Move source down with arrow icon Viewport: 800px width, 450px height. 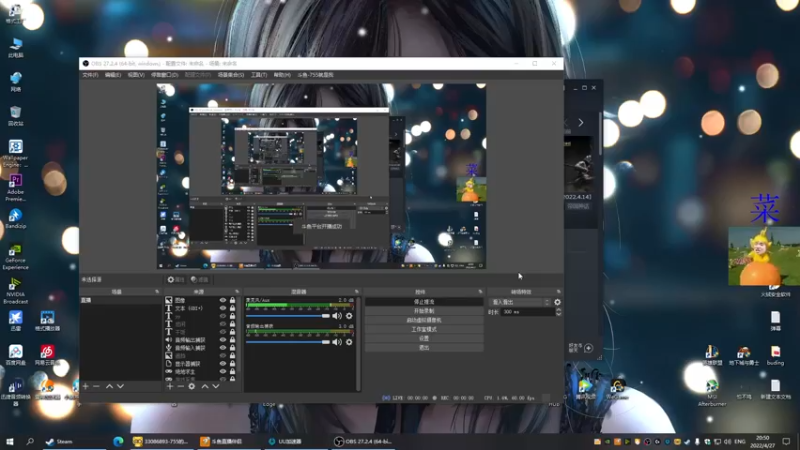pos(216,386)
